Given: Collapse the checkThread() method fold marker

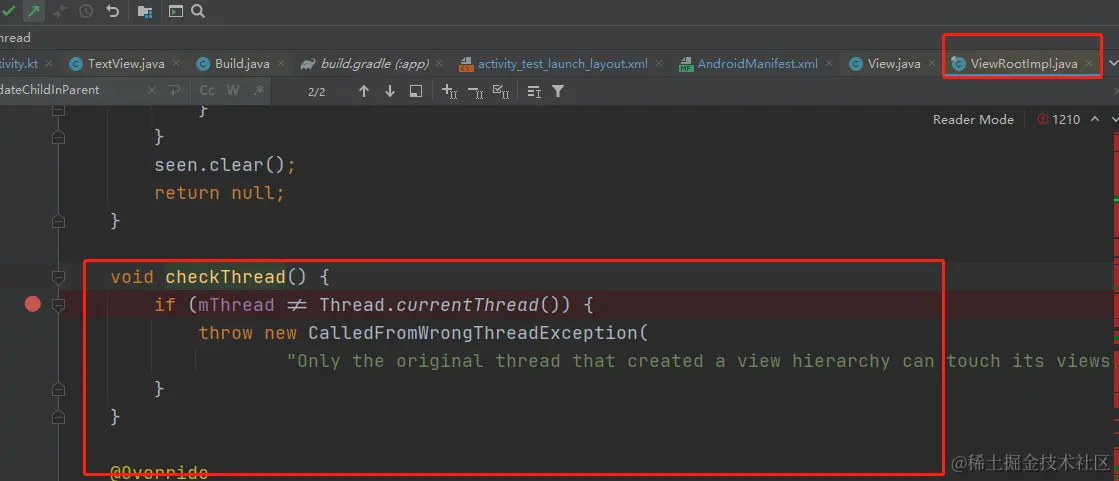Looking at the screenshot, I should point(59,277).
